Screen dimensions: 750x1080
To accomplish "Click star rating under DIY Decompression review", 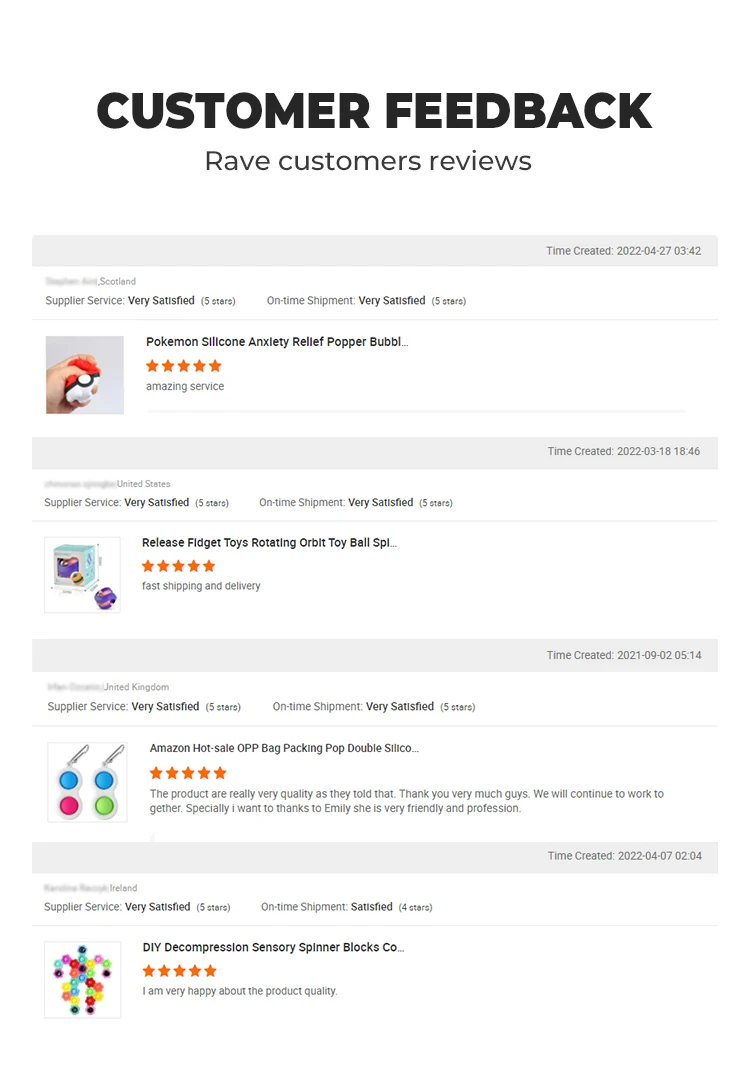I will click(180, 971).
